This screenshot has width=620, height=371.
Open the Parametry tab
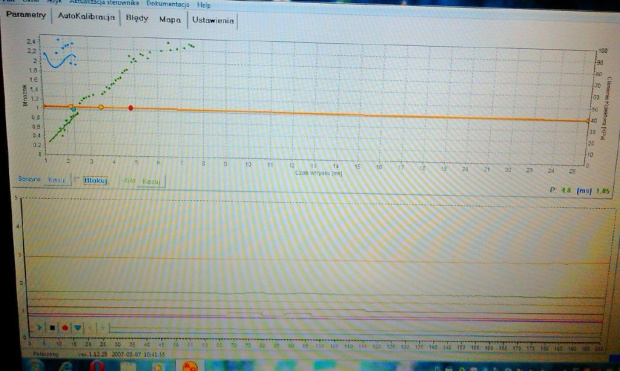[x=26, y=15]
